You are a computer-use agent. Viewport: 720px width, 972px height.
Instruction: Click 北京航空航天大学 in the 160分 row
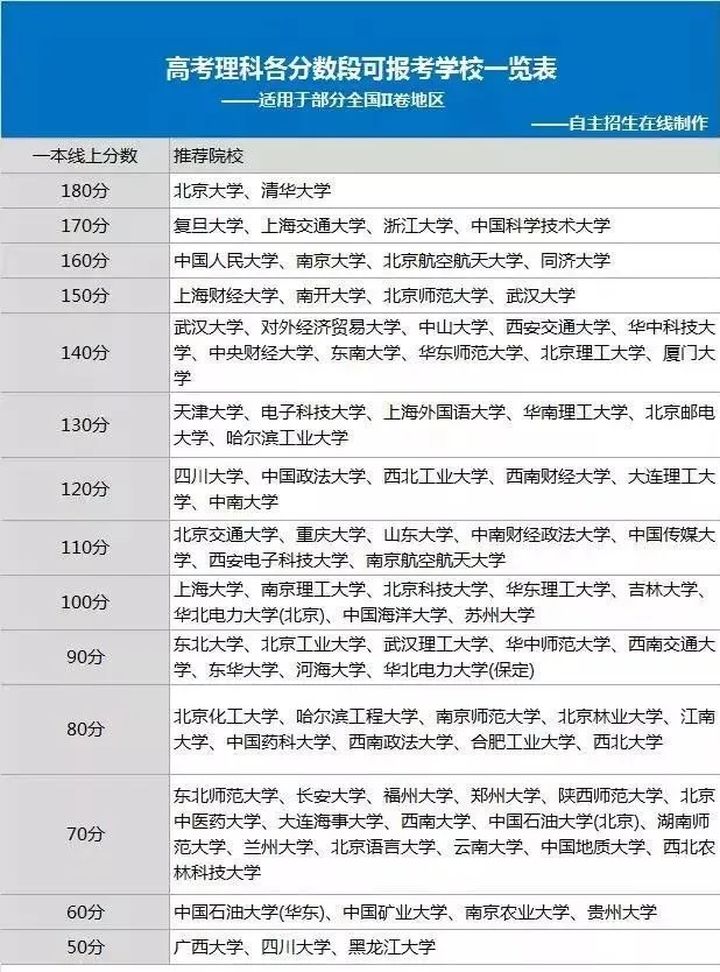(453, 260)
